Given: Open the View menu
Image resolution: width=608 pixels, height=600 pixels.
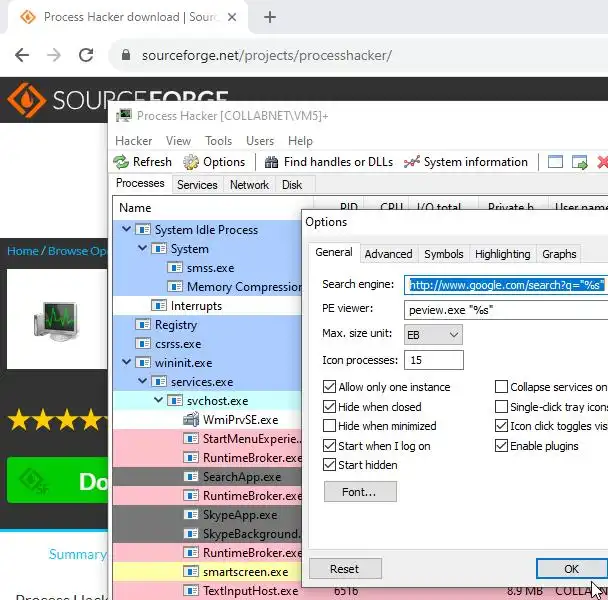Looking at the screenshot, I should click(x=178, y=141).
